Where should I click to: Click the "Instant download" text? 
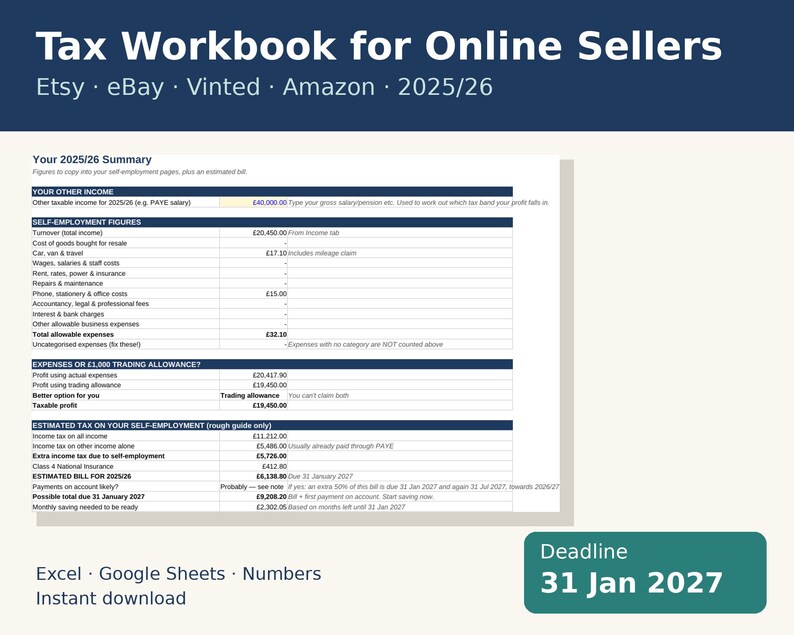click(111, 599)
